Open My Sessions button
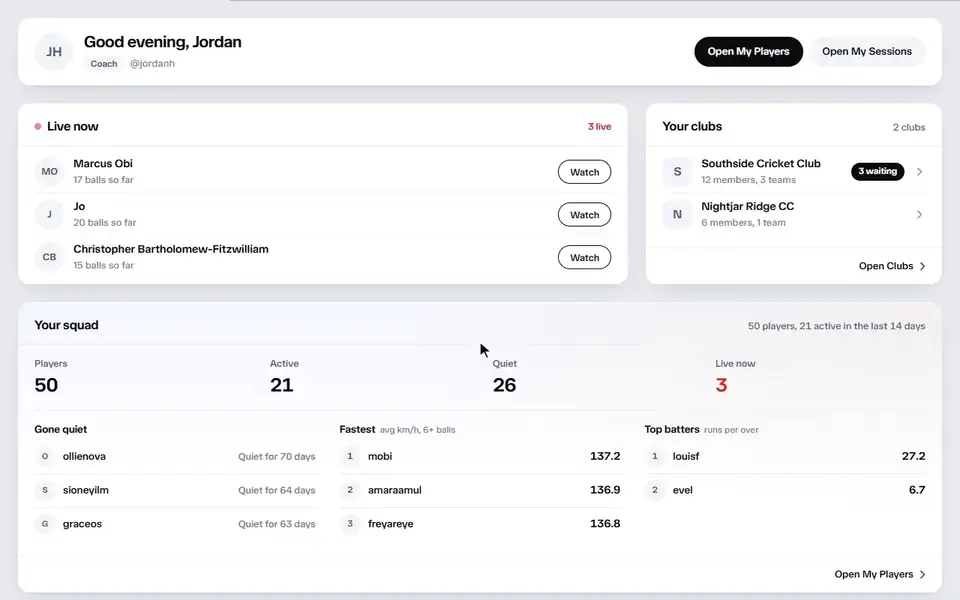The height and width of the screenshot is (600, 960). click(x=866, y=51)
